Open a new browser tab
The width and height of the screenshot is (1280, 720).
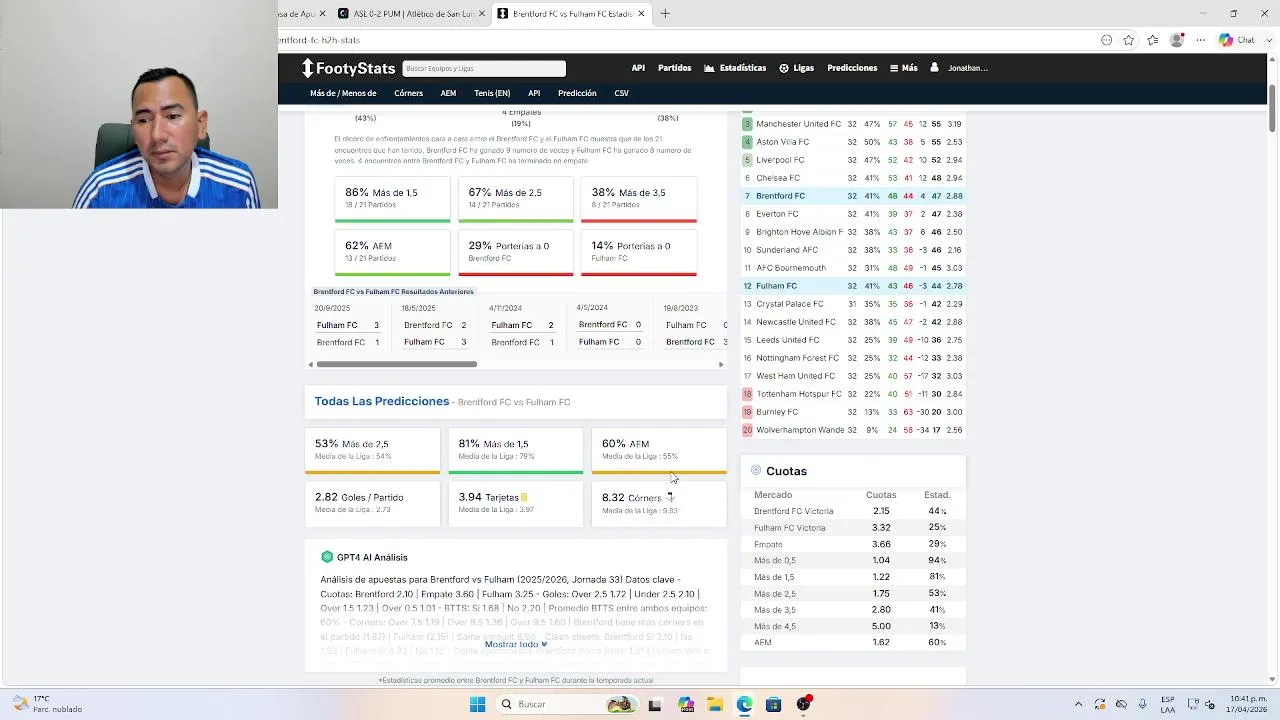pos(665,13)
